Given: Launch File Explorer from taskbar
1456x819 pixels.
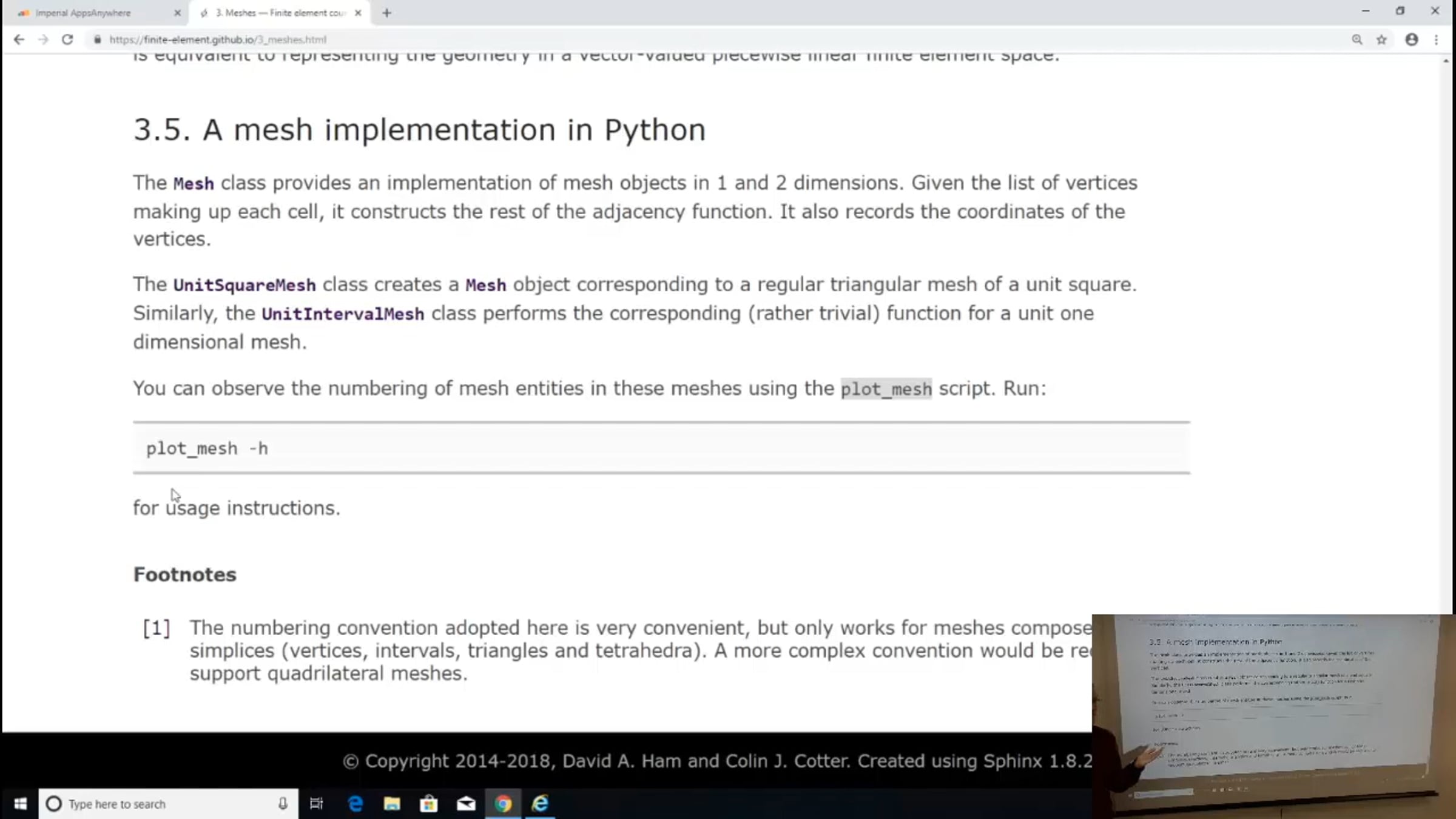Looking at the screenshot, I should (392, 804).
